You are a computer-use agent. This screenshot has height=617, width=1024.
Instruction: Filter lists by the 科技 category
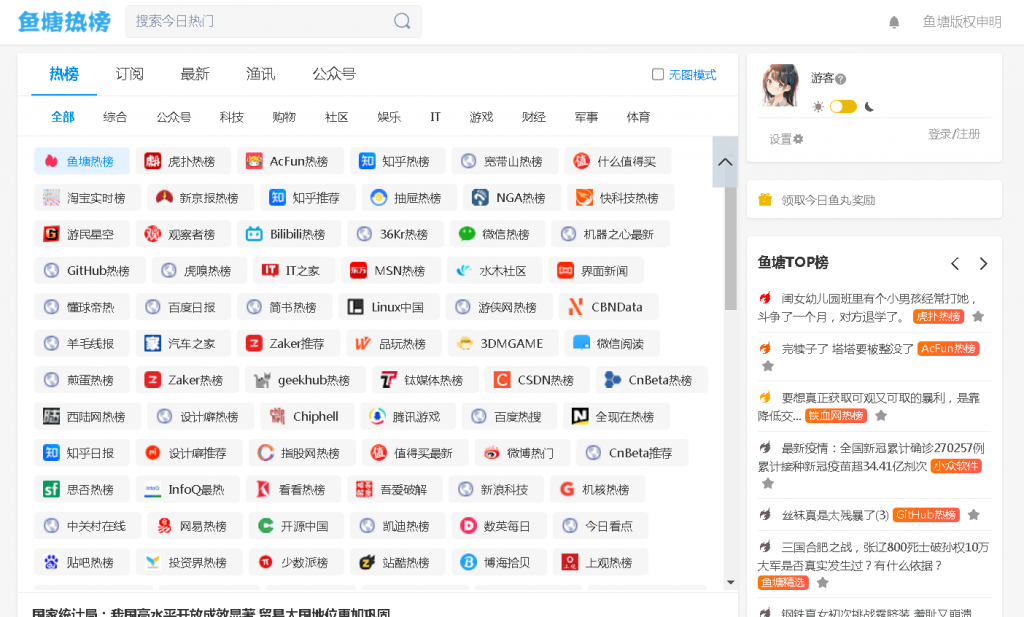[x=231, y=116]
